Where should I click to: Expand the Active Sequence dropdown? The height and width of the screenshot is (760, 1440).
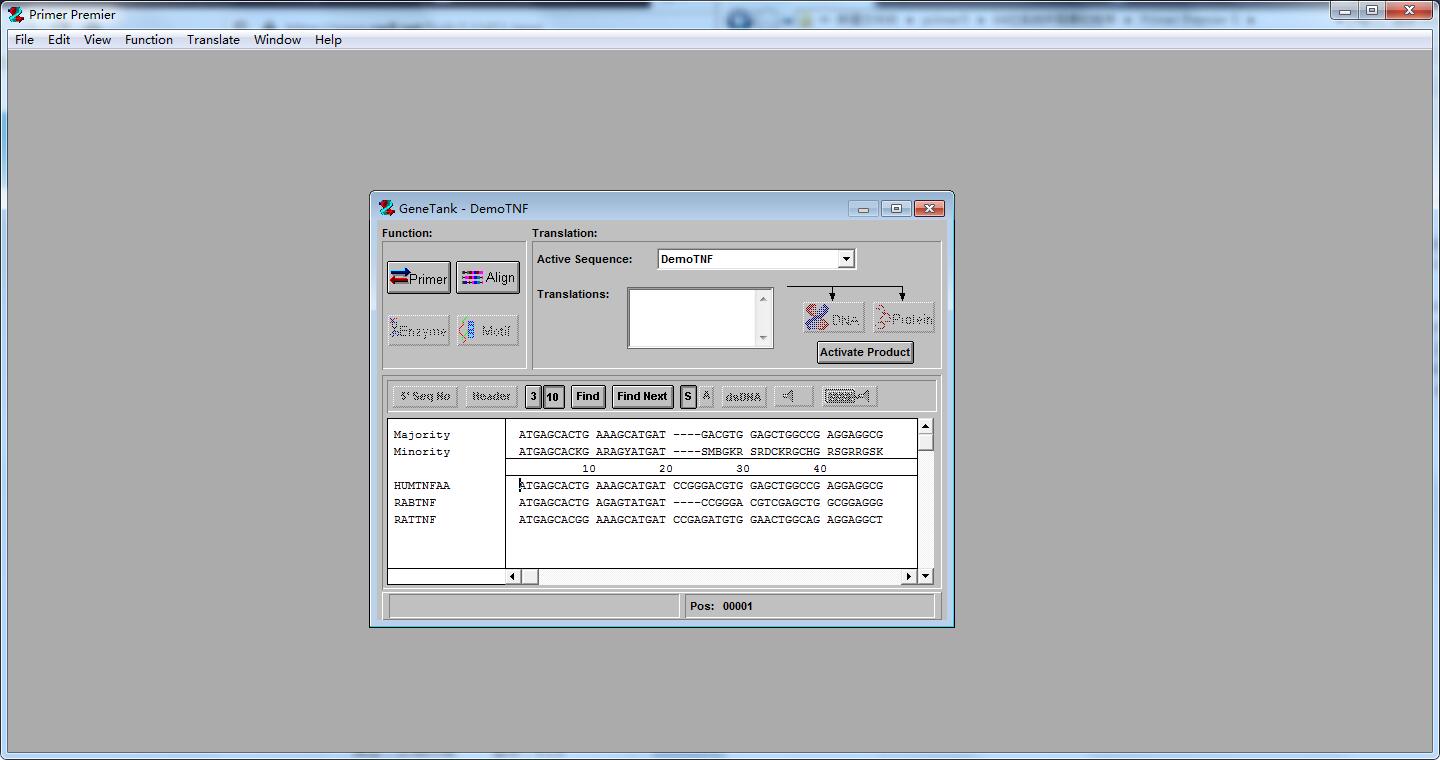pyautogui.click(x=845, y=259)
